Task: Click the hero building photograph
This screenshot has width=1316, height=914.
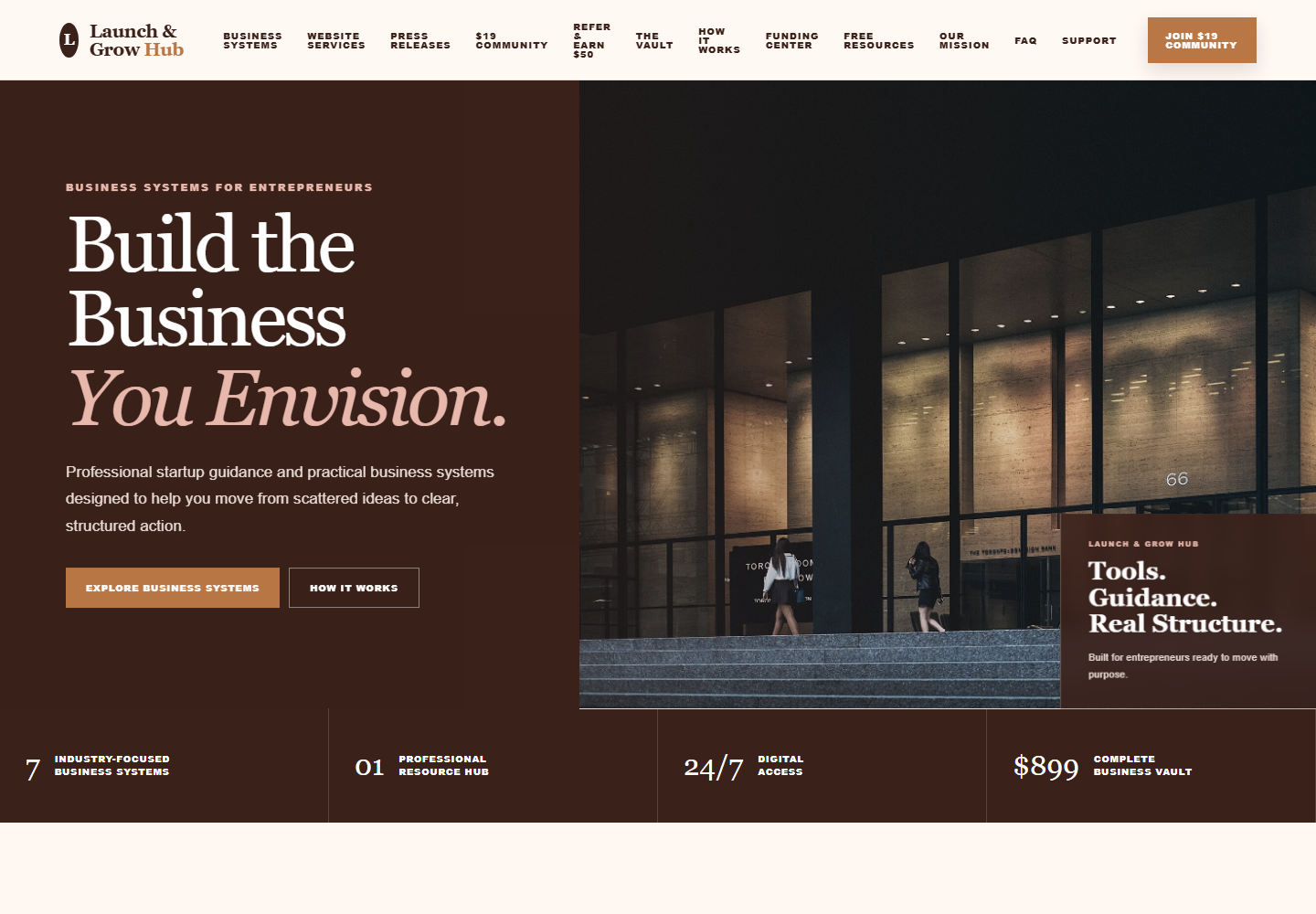Action: click(948, 394)
